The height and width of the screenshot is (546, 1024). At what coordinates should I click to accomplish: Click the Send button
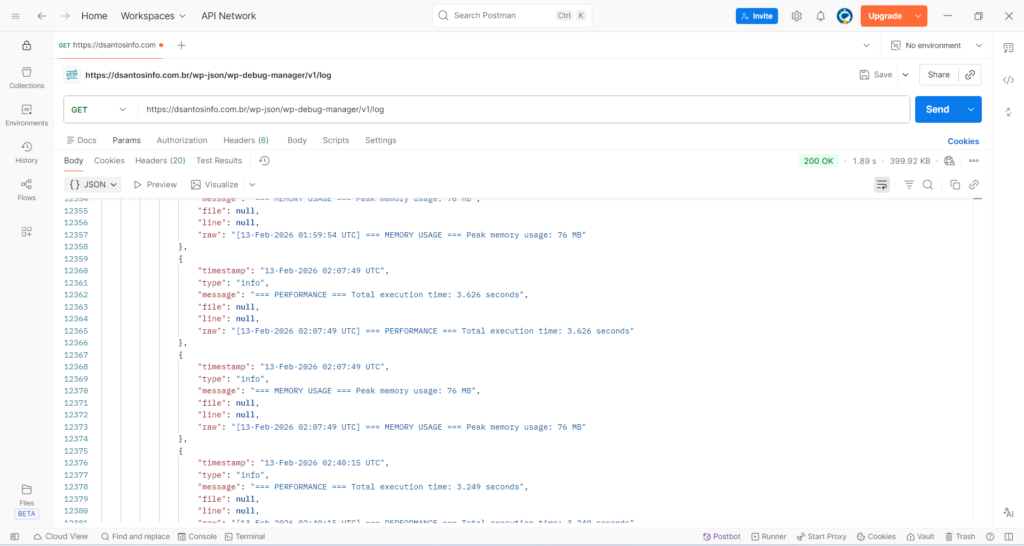tap(937, 109)
